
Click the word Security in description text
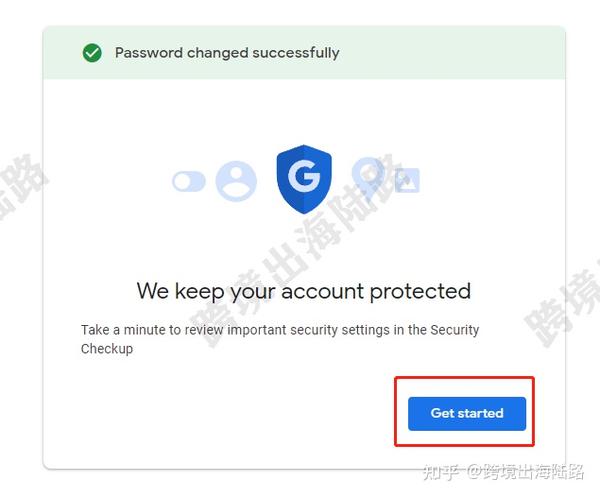(x=455, y=330)
